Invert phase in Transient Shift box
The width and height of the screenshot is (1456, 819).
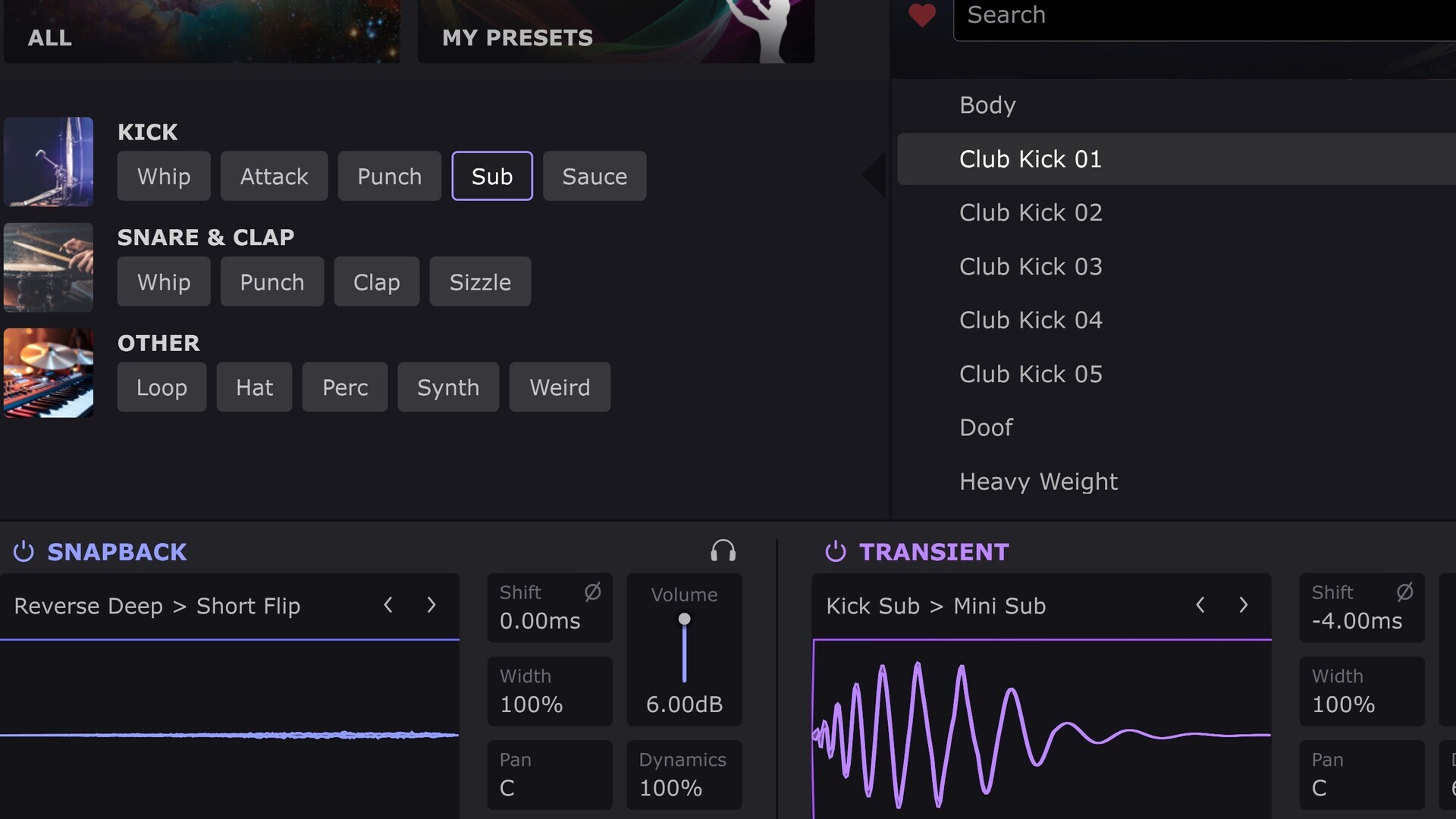(1404, 591)
